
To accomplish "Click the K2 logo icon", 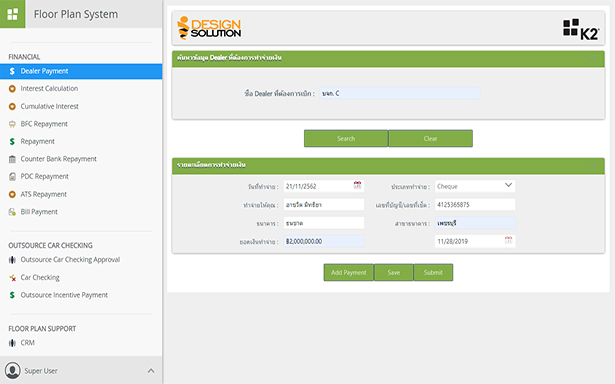I will 581,29.
